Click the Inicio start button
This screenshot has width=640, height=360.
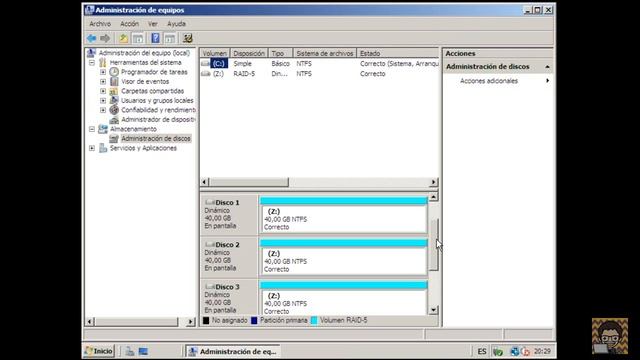(99, 351)
